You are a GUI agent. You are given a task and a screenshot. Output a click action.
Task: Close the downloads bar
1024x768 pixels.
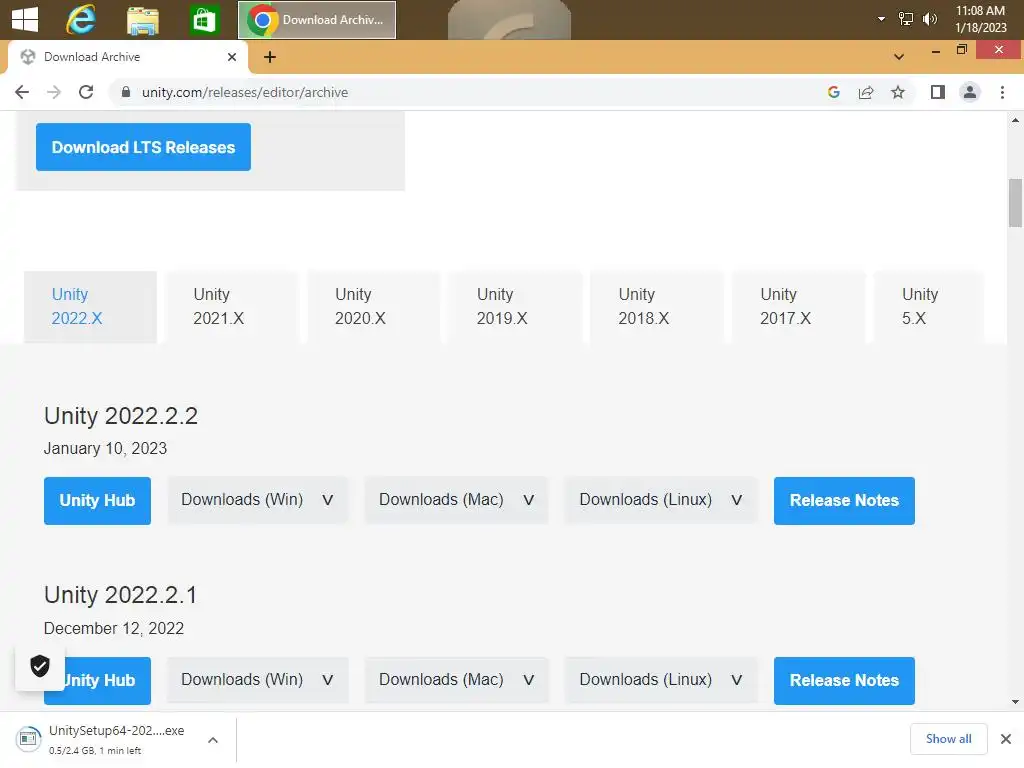click(1006, 739)
